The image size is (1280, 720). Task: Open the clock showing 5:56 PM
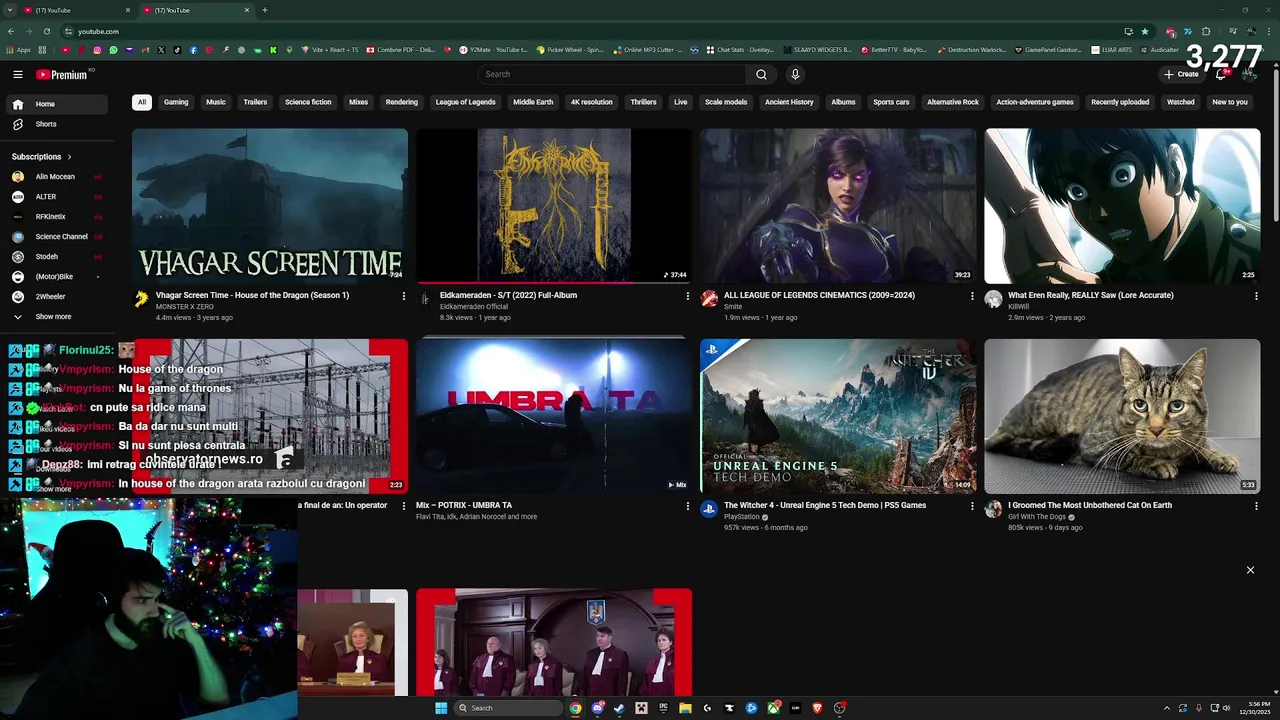click(1256, 708)
